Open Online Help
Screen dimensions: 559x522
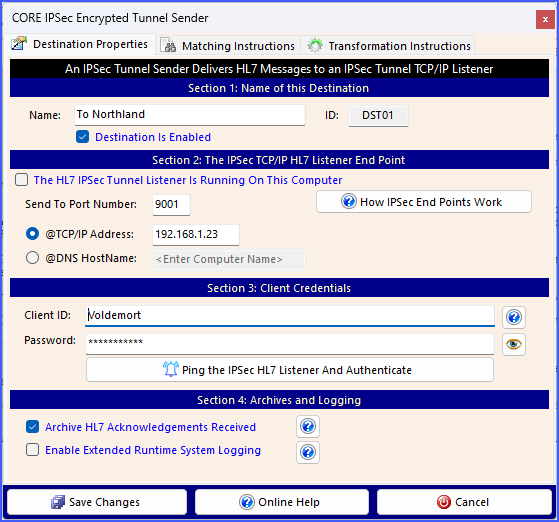pos(282,502)
